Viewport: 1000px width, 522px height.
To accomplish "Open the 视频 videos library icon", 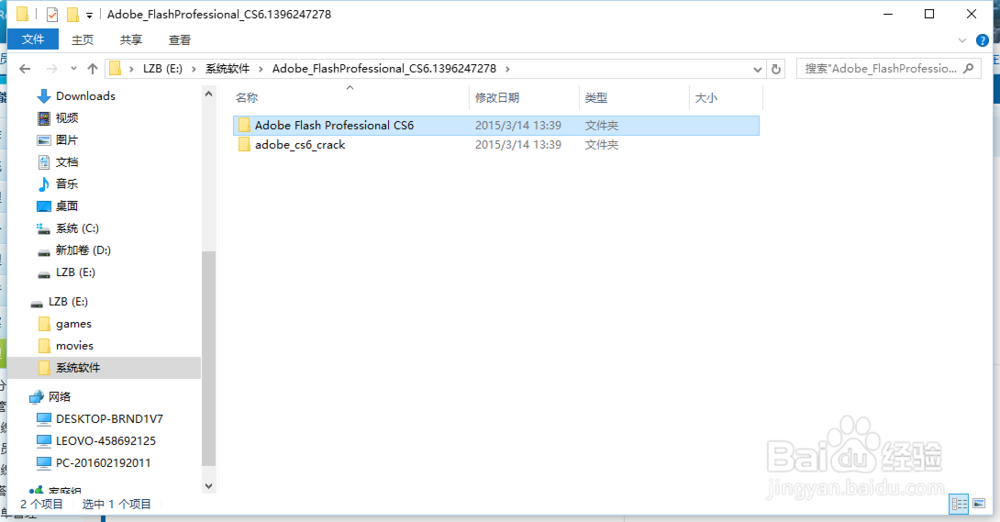I will [x=43, y=118].
